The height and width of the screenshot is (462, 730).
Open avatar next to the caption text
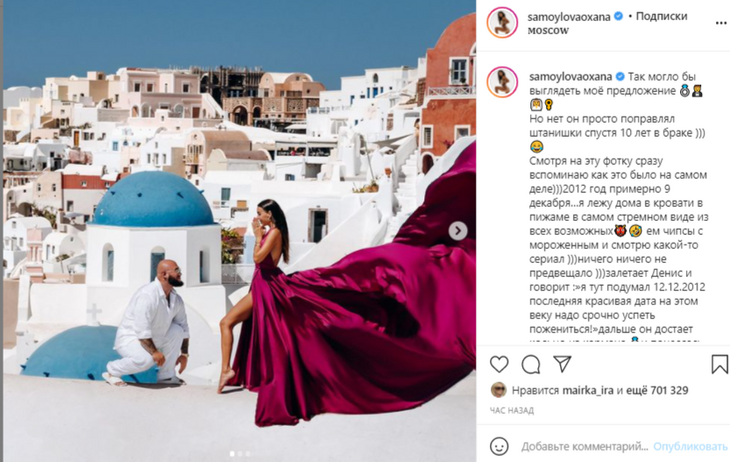tap(502, 82)
